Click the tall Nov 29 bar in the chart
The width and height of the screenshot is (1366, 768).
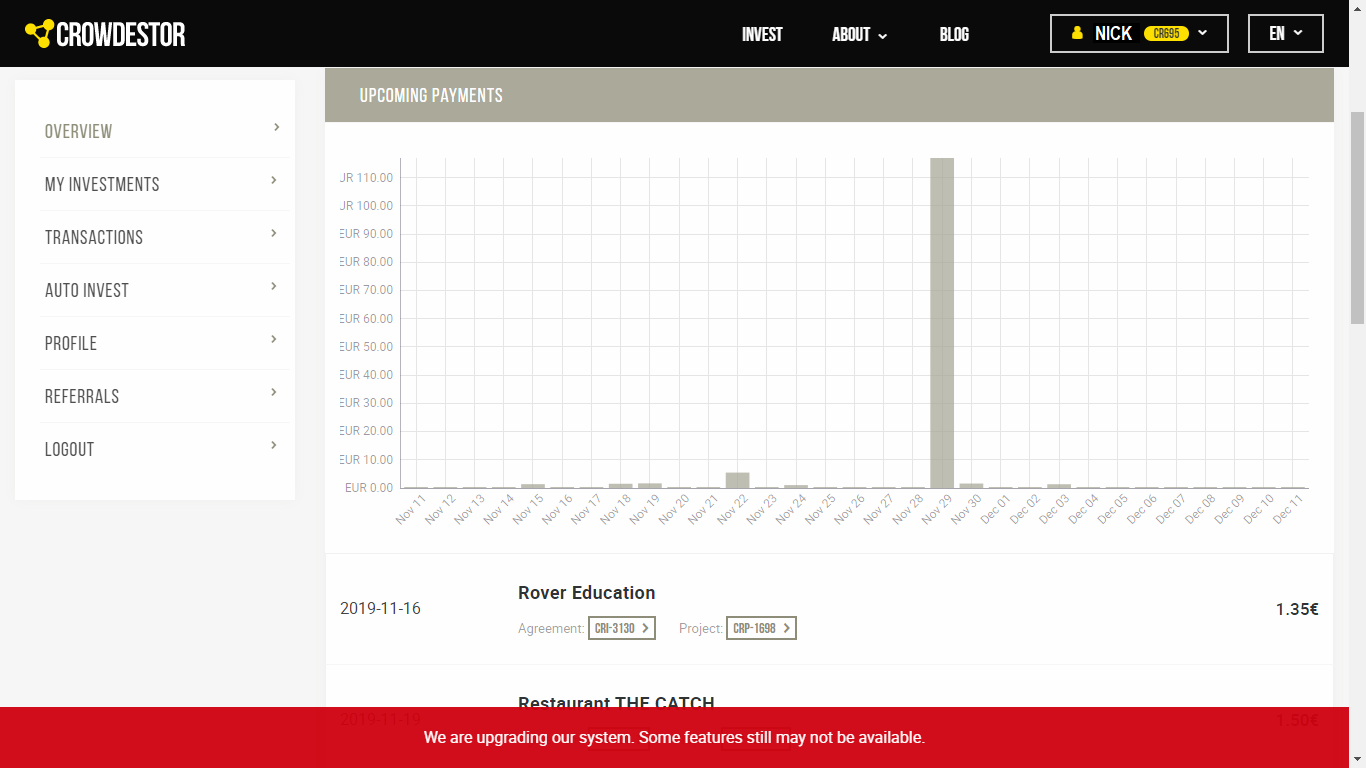(942, 323)
